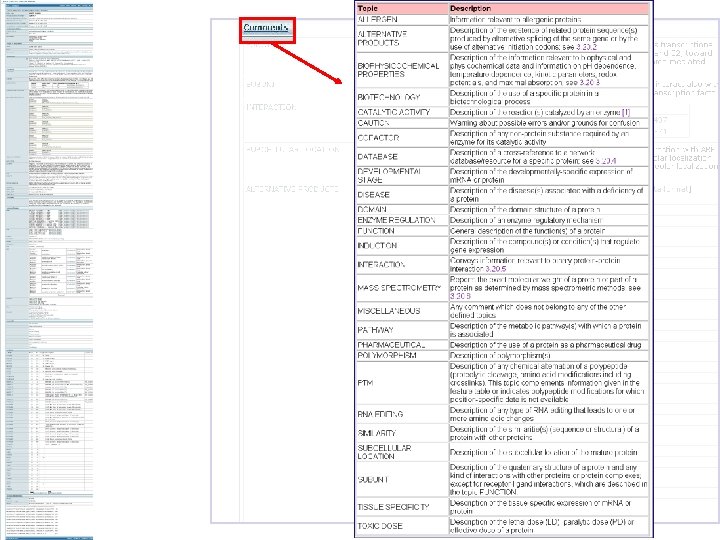Open the [1] reference in Catalytic Activity row
720x540 pixels.
pyautogui.click(x=626, y=112)
